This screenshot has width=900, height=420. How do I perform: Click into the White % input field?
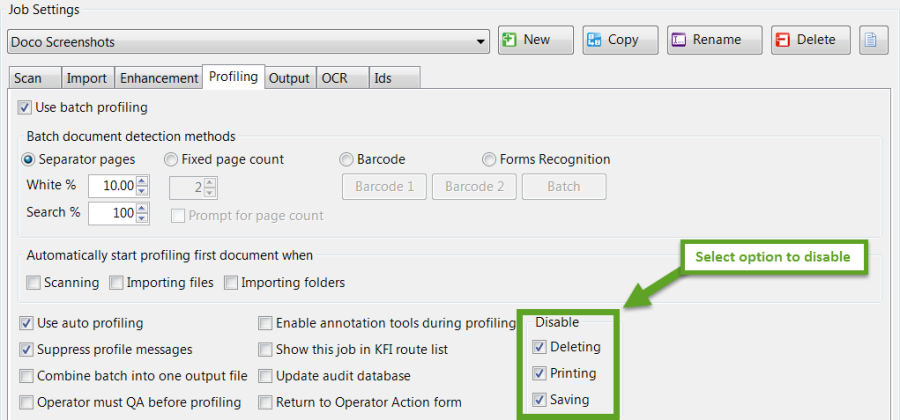point(110,186)
